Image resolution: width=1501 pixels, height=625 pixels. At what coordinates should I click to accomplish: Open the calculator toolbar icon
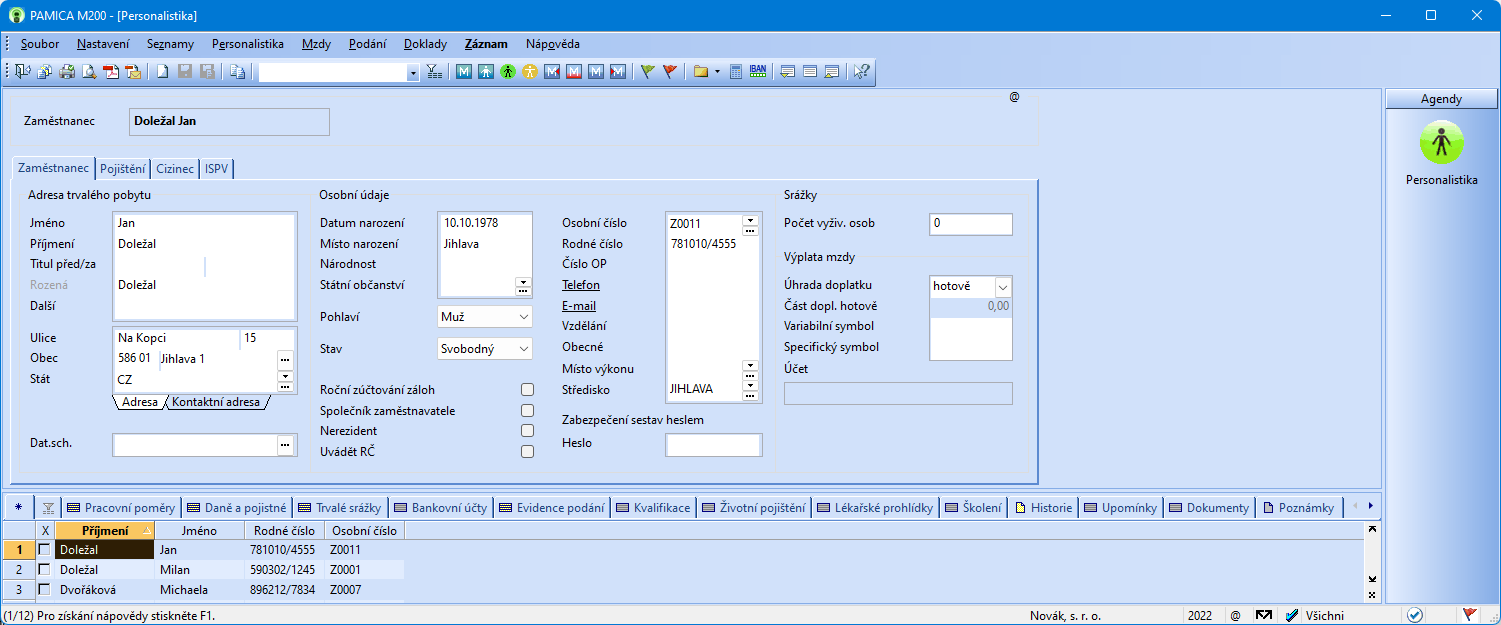pos(736,72)
